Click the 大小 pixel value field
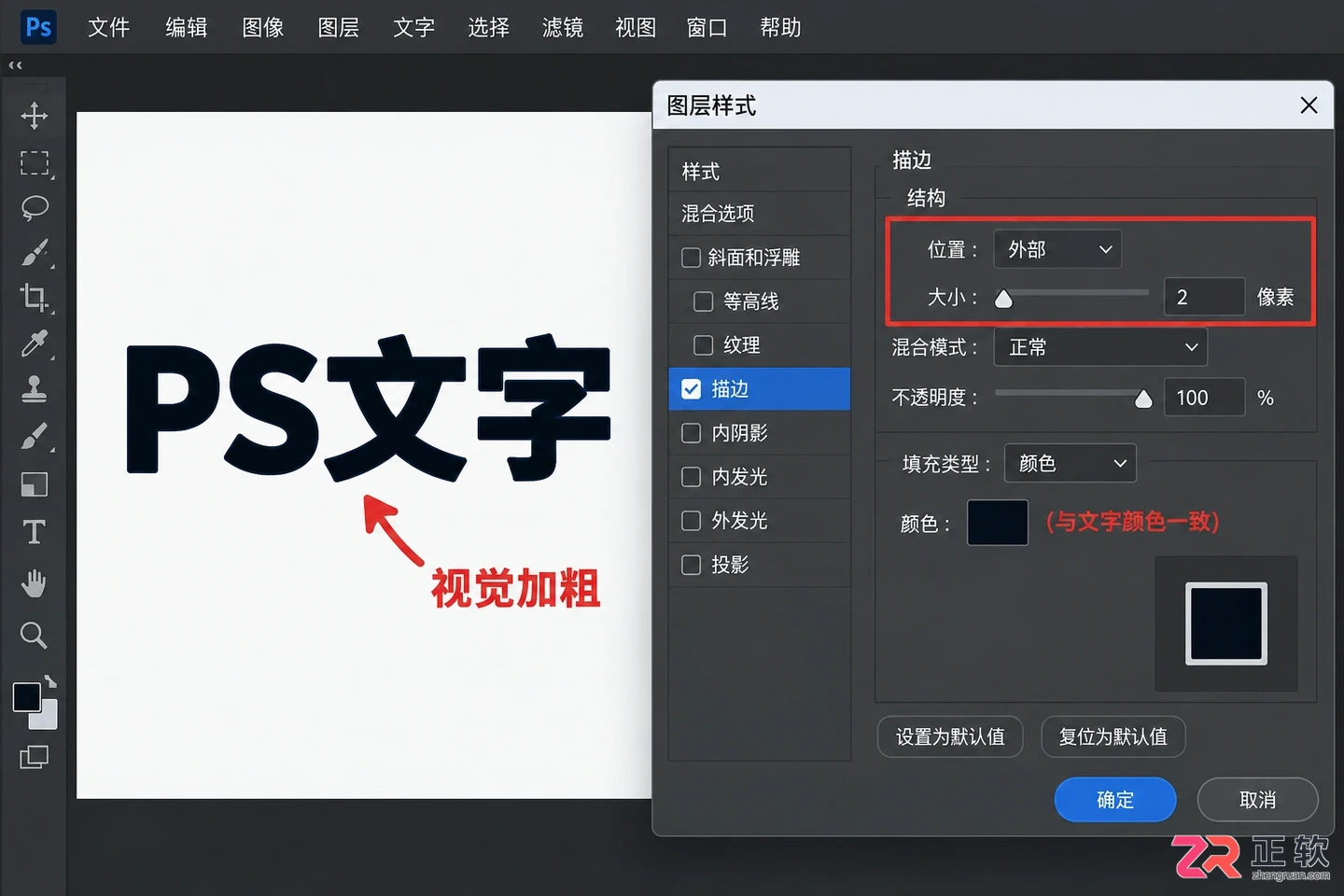This screenshot has height=896, width=1344. pyautogui.click(x=1204, y=297)
